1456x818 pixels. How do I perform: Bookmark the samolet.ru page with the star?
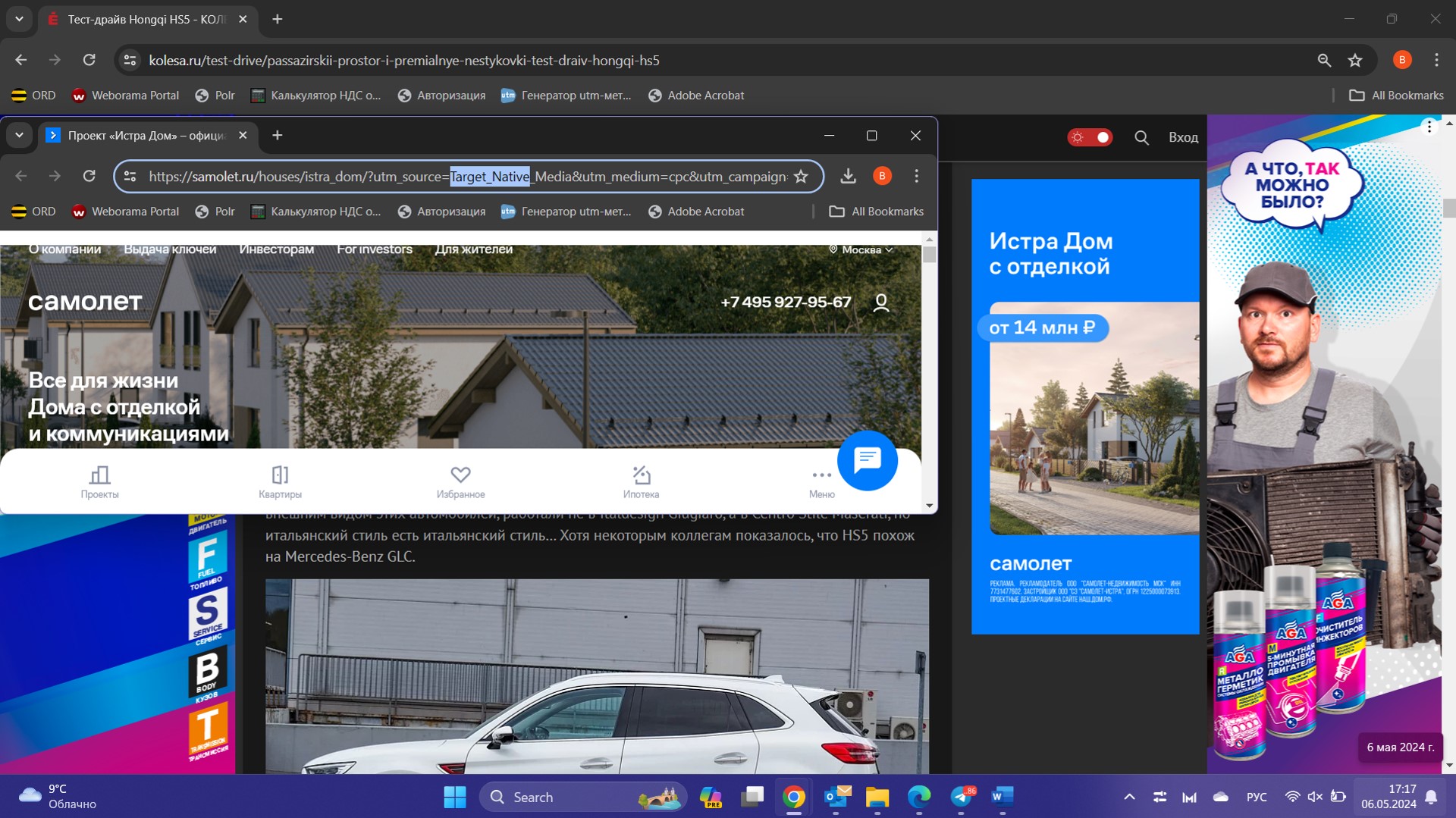pos(801,176)
